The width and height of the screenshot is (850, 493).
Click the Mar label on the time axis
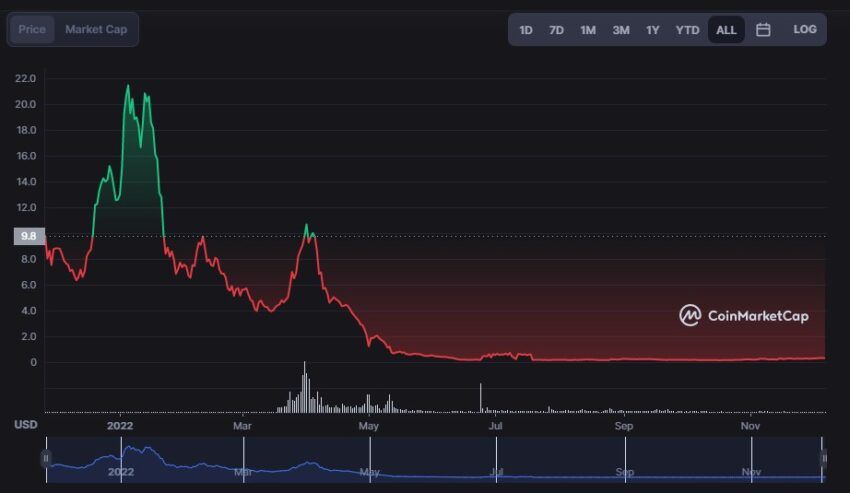coord(242,426)
